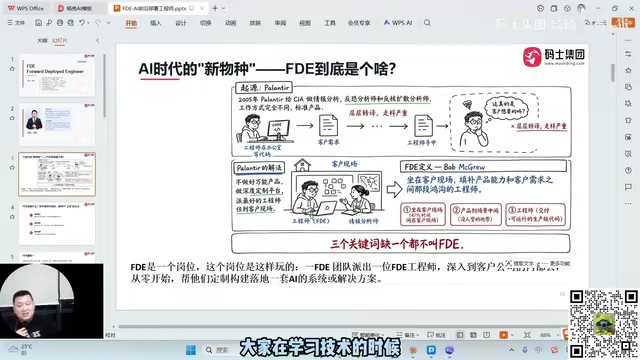The height and width of the screenshot is (360, 640).
Task: Select slide 1 thumbnail FDE Forward Deployed Engineer
Action: tap(57, 75)
